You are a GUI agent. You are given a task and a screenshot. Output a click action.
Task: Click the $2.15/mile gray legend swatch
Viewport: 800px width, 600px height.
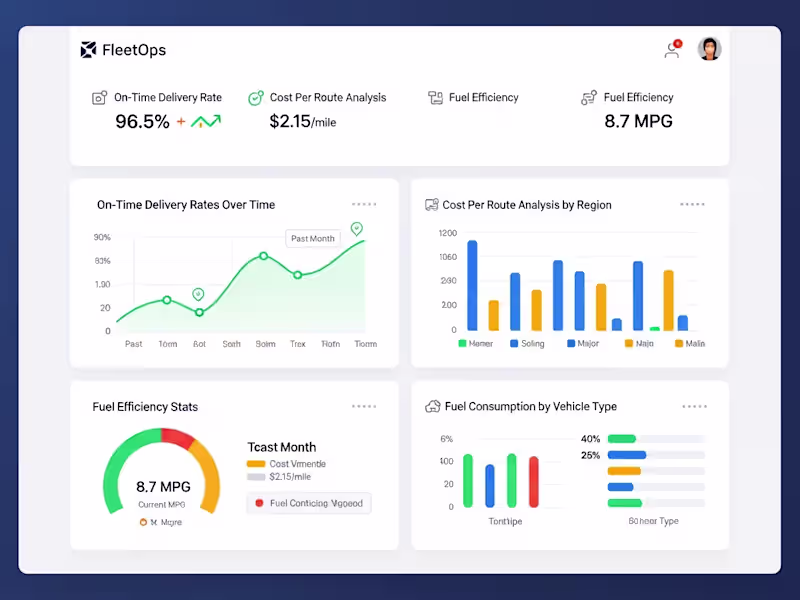pyautogui.click(x=256, y=477)
